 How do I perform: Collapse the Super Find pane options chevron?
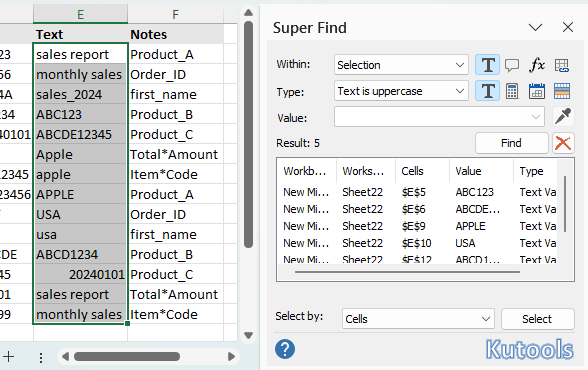tap(535, 27)
